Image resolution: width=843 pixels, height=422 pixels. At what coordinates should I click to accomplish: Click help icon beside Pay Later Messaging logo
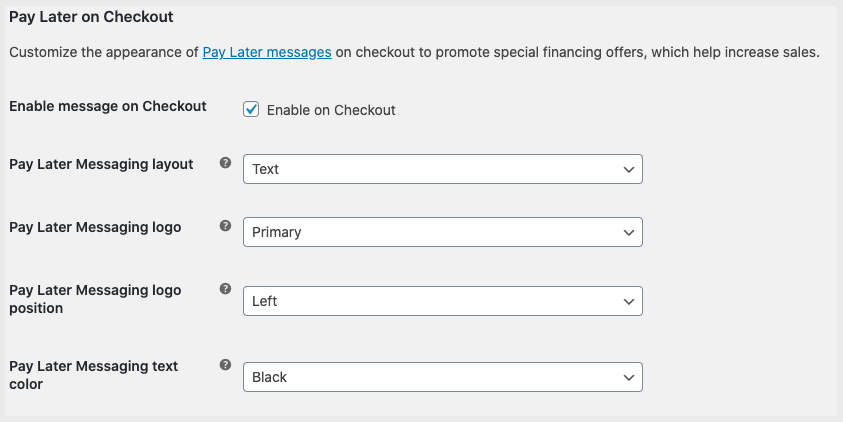225,227
